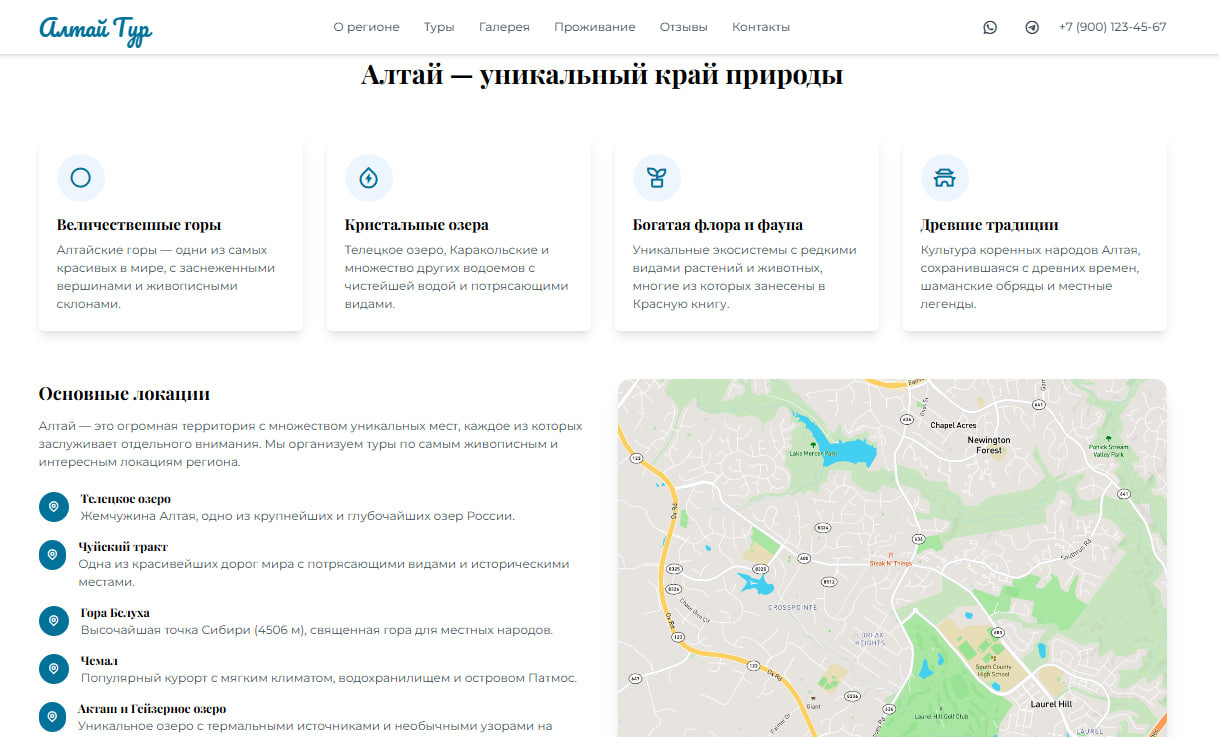Go to the Туры section
The width and height of the screenshot is (1219, 737).
click(x=439, y=27)
